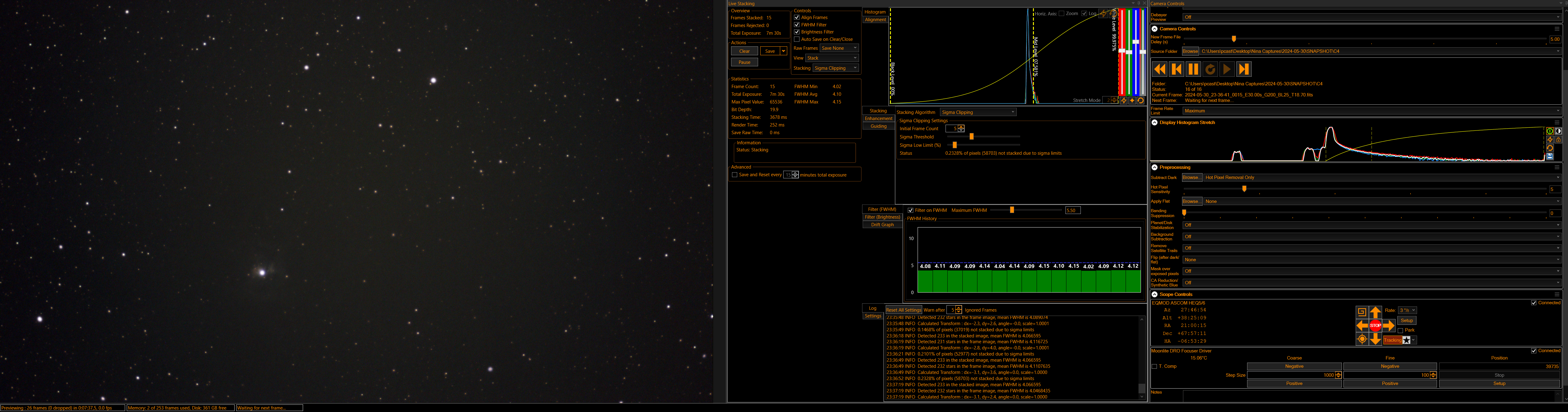Open the Raw Frames Save None dropdown
This screenshot has height=412, width=1568.
tap(839, 48)
